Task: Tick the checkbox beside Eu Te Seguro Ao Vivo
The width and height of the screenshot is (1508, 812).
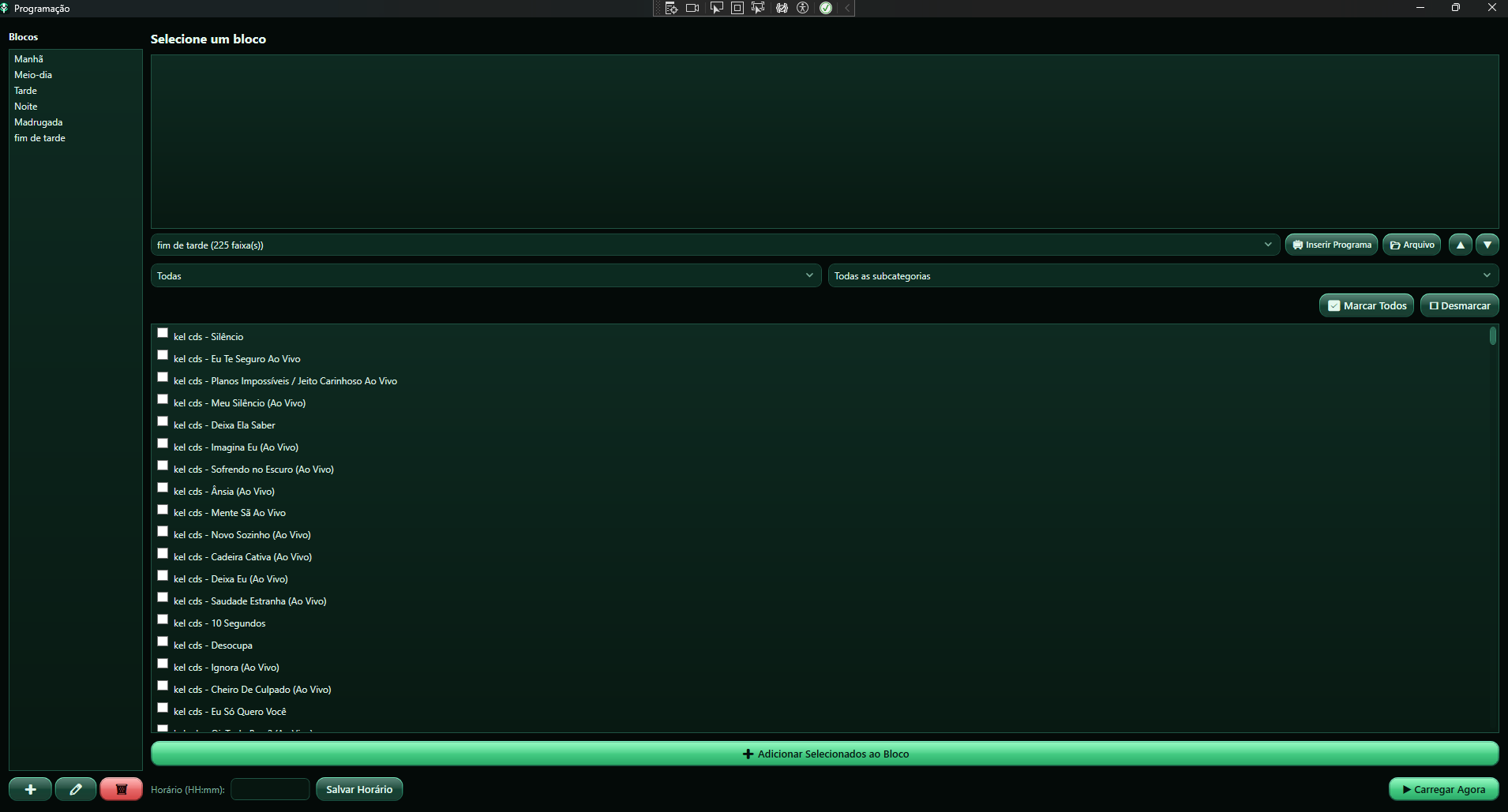Action: click(163, 355)
